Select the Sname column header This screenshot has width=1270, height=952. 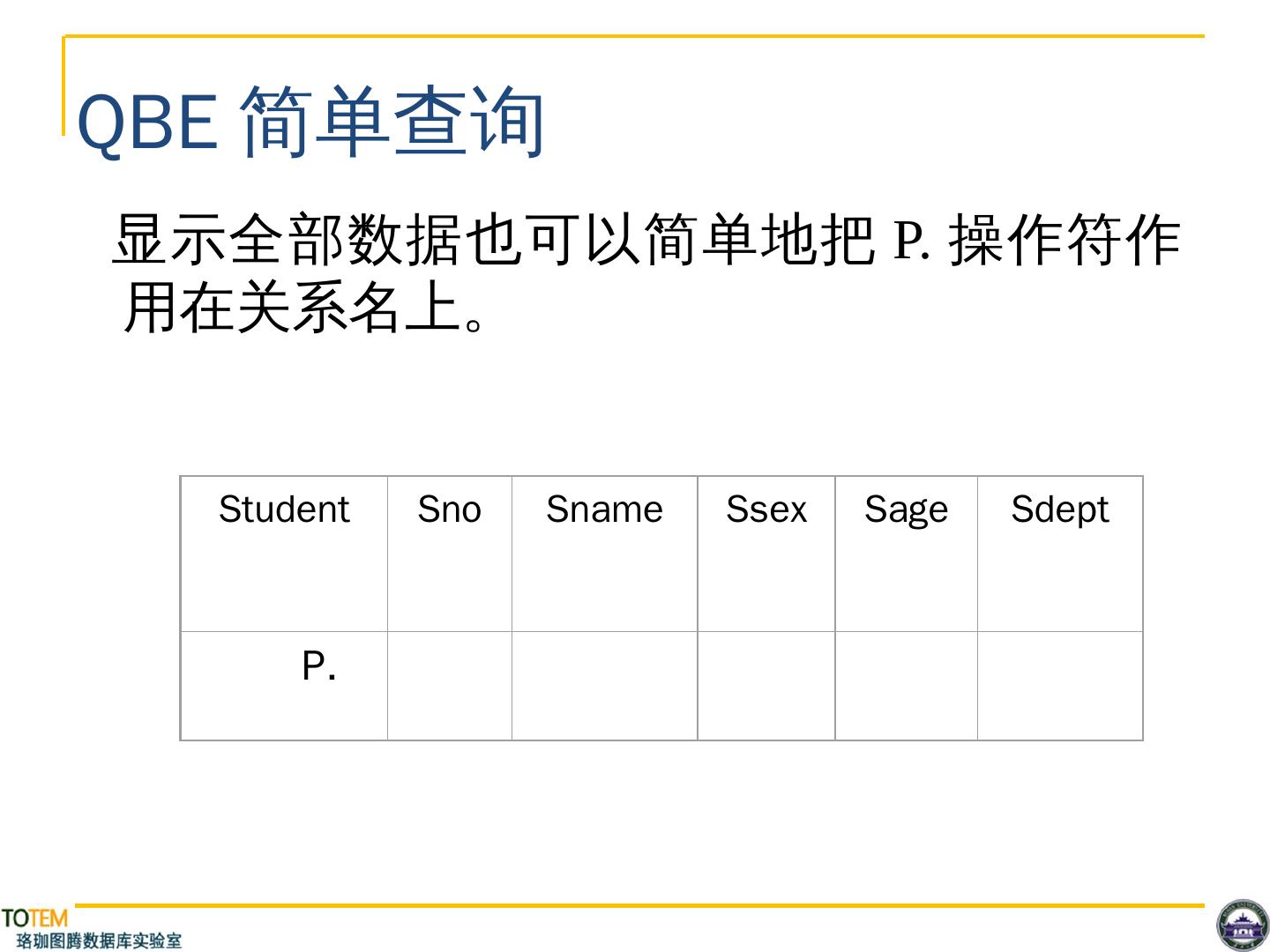coord(604,509)
